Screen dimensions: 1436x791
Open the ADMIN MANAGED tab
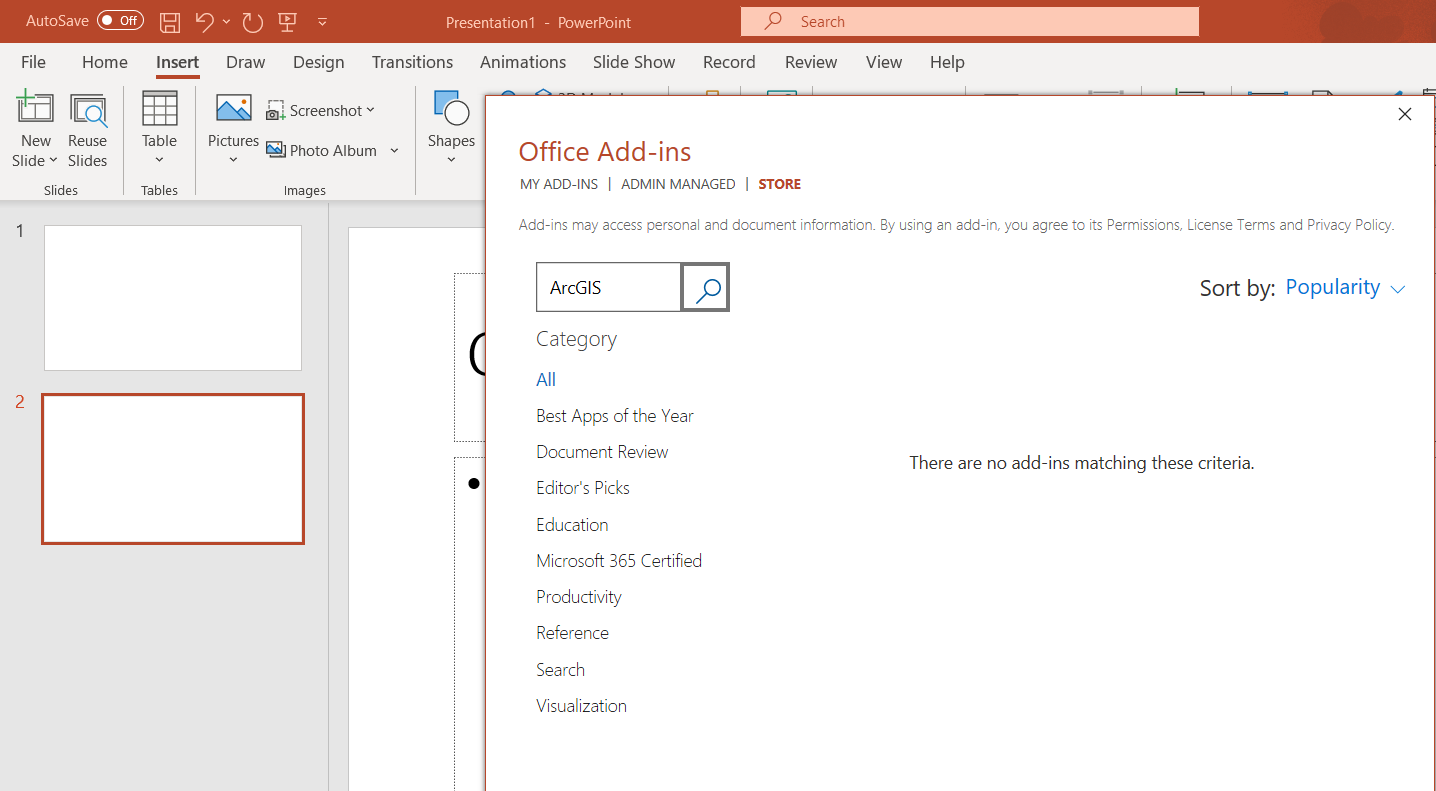pos(678,184)
